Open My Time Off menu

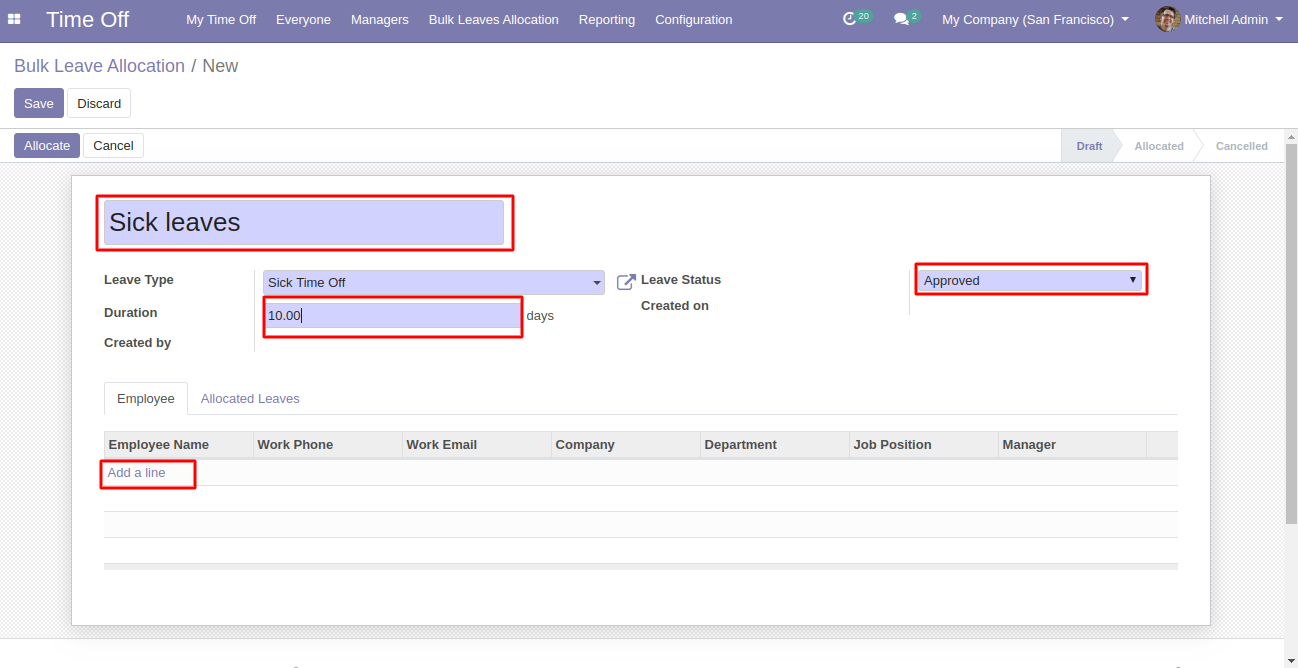pos(221,19)
